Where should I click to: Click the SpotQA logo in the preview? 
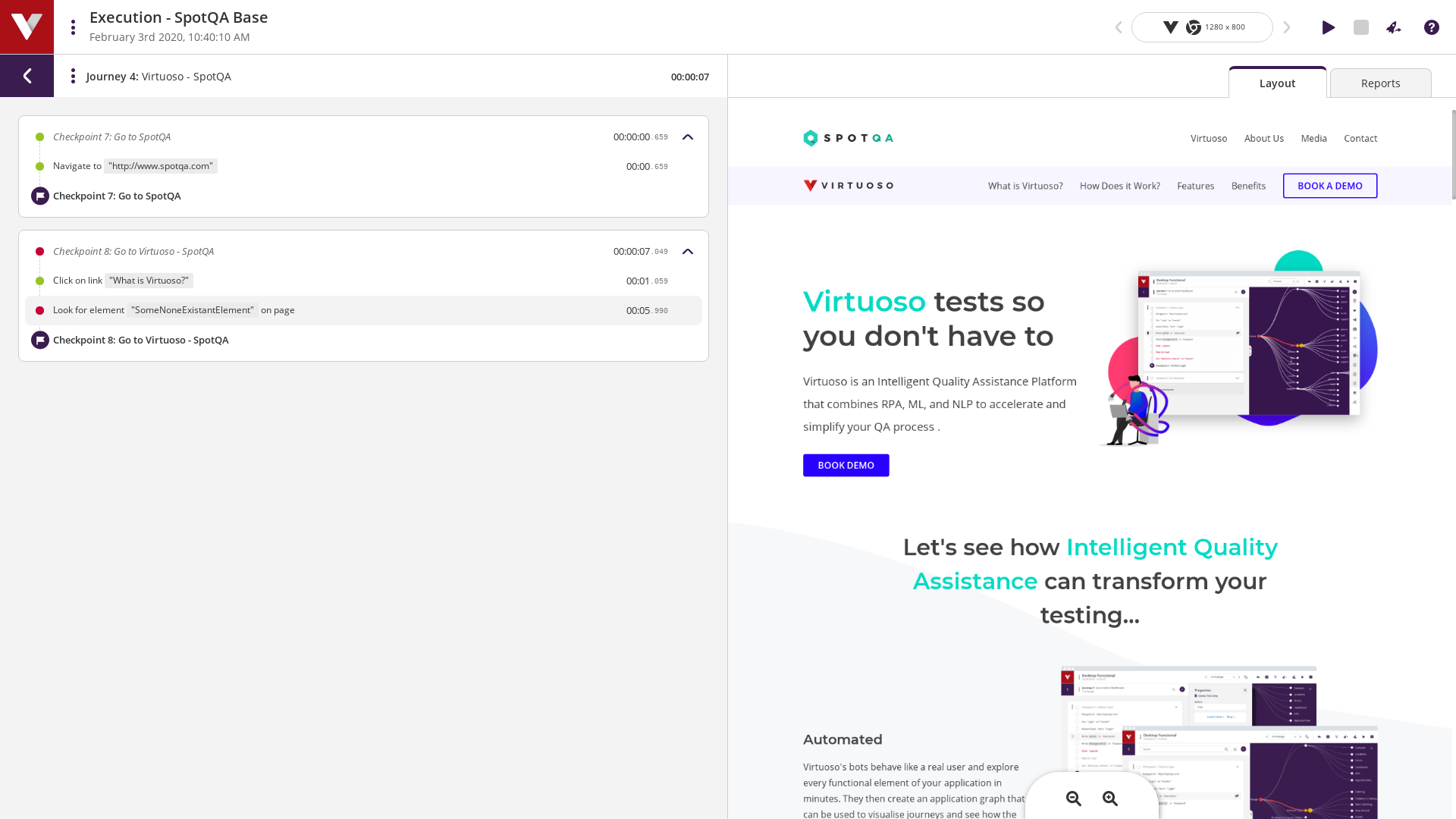(x=848, y=138)
